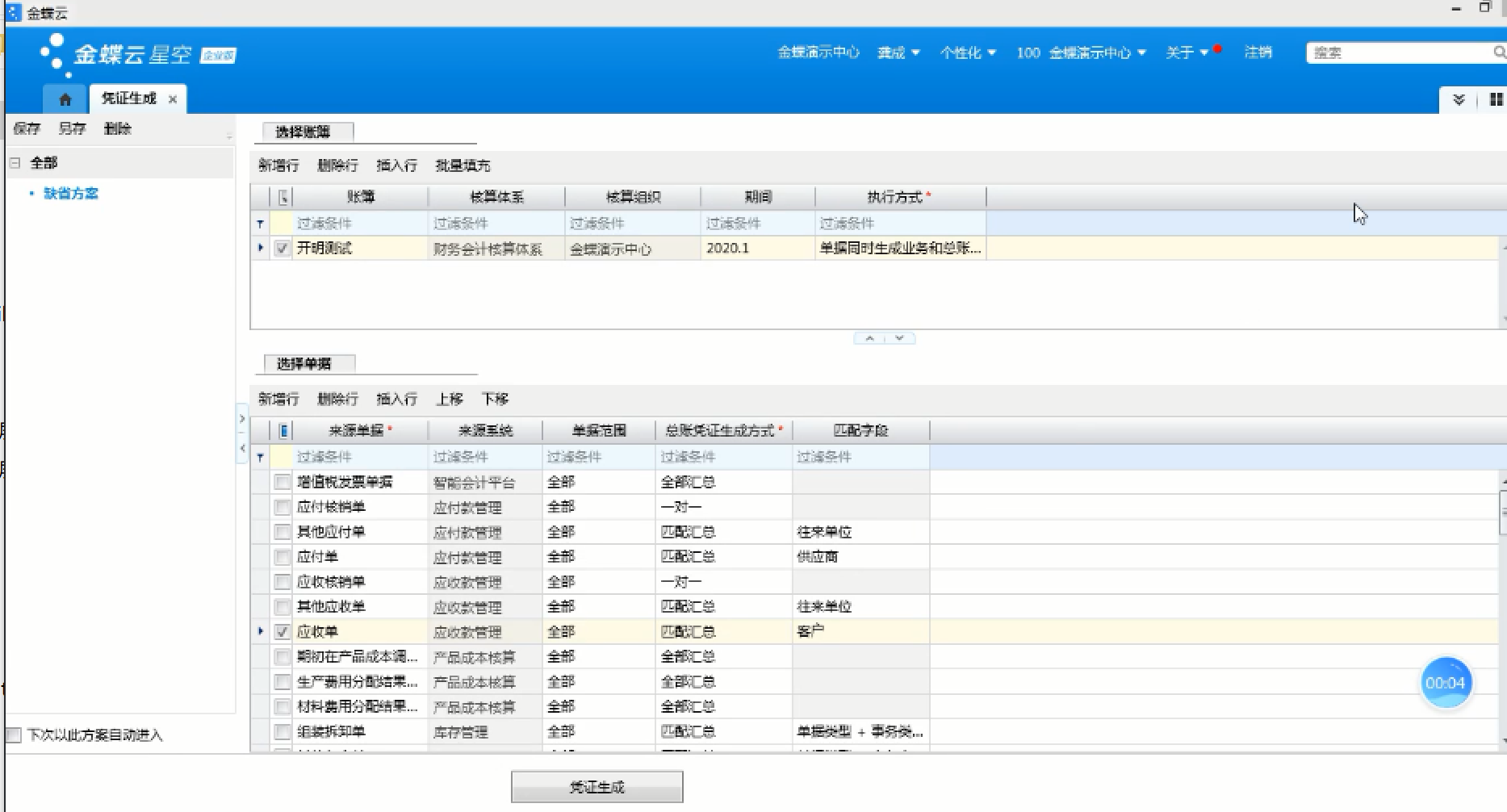Uncheck the 应收单 row checkbox

point(282,632)
